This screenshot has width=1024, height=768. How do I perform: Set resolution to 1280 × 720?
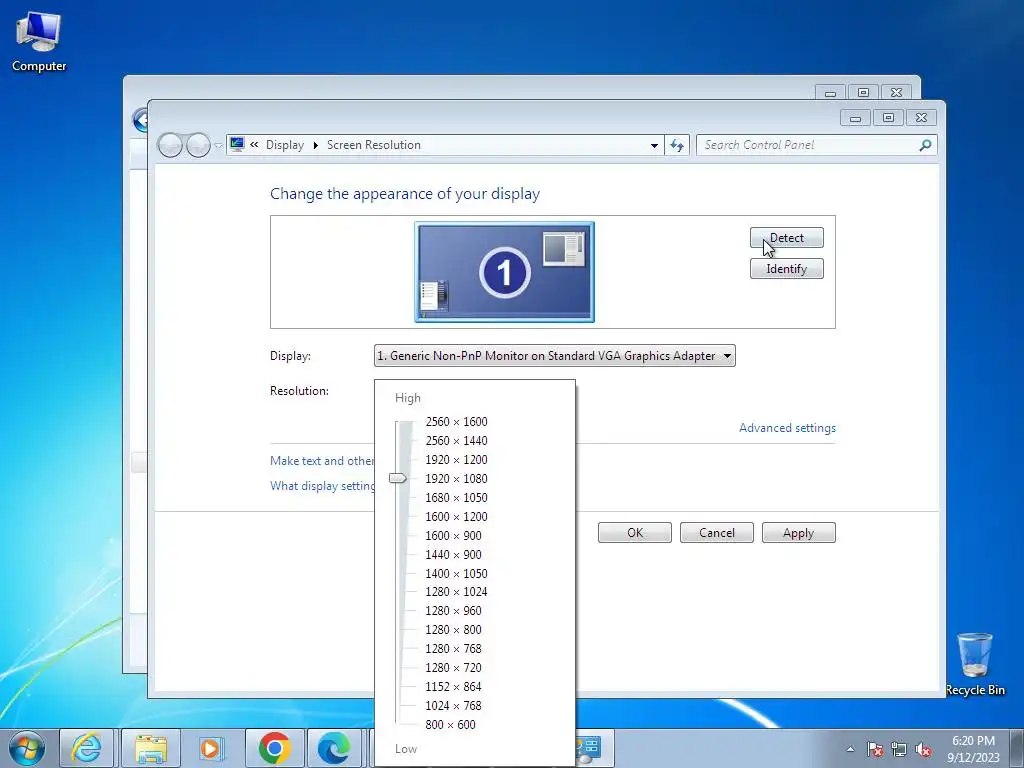click(x=454, y=667)
